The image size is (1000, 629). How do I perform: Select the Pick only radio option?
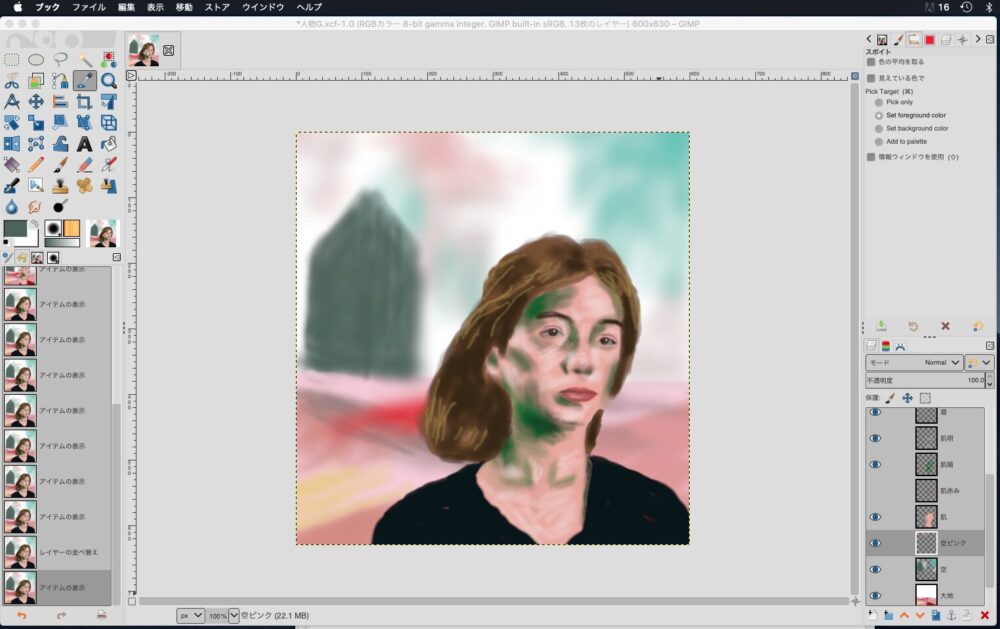click(x=879, y=102)
